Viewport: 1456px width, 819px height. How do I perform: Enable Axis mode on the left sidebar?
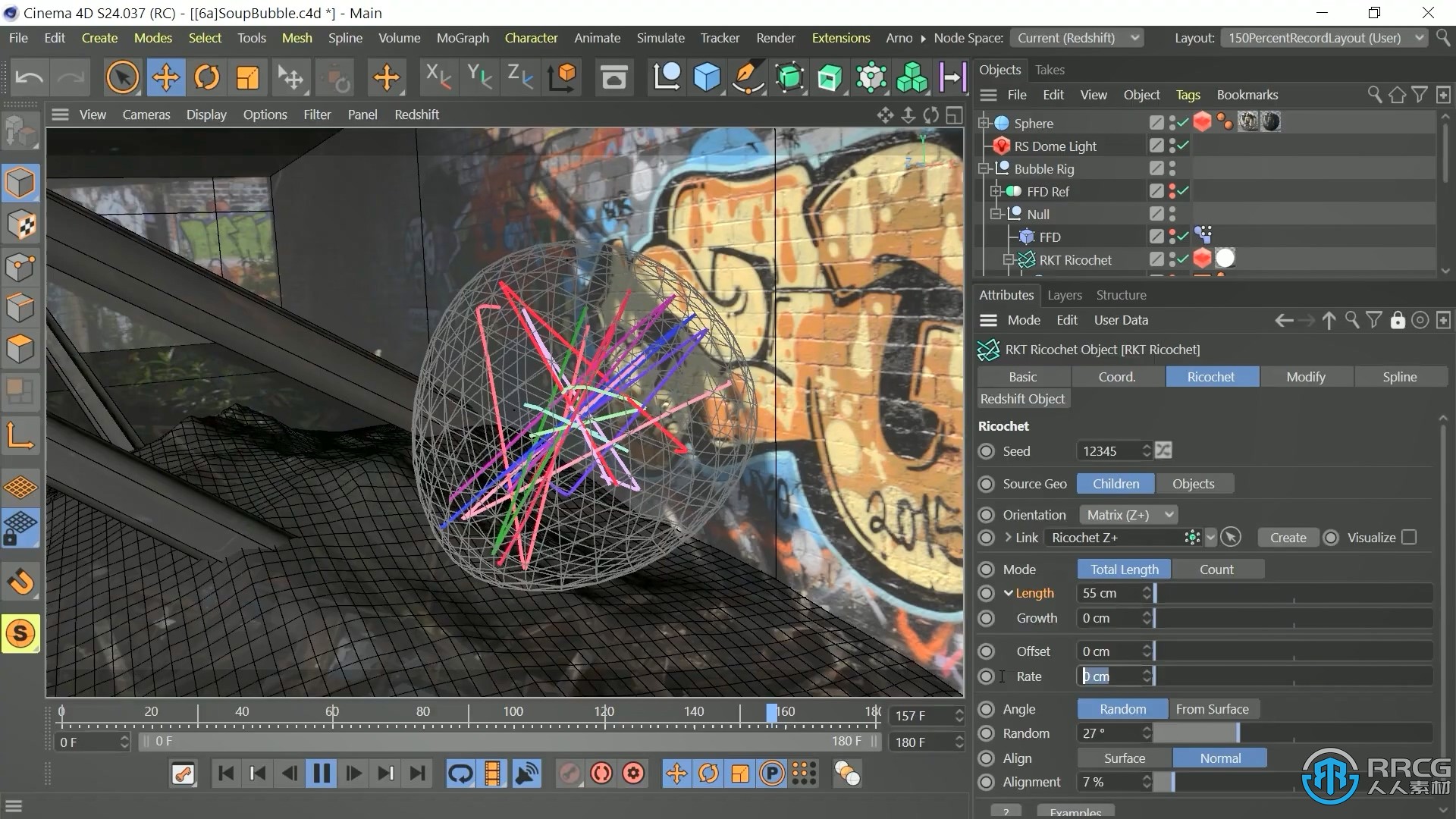point(20,437)
